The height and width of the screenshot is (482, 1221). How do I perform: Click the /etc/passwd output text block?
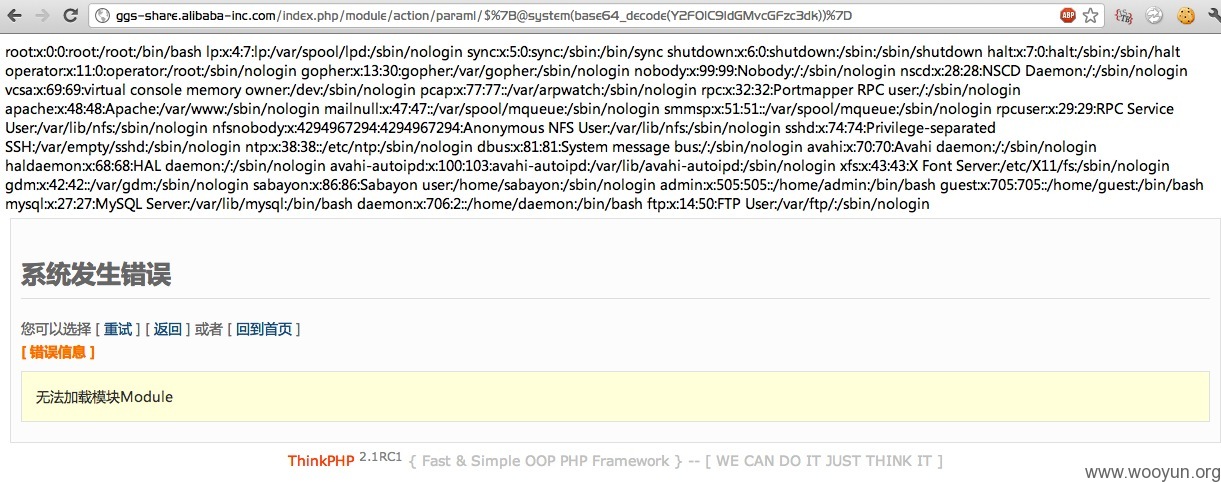604,128
